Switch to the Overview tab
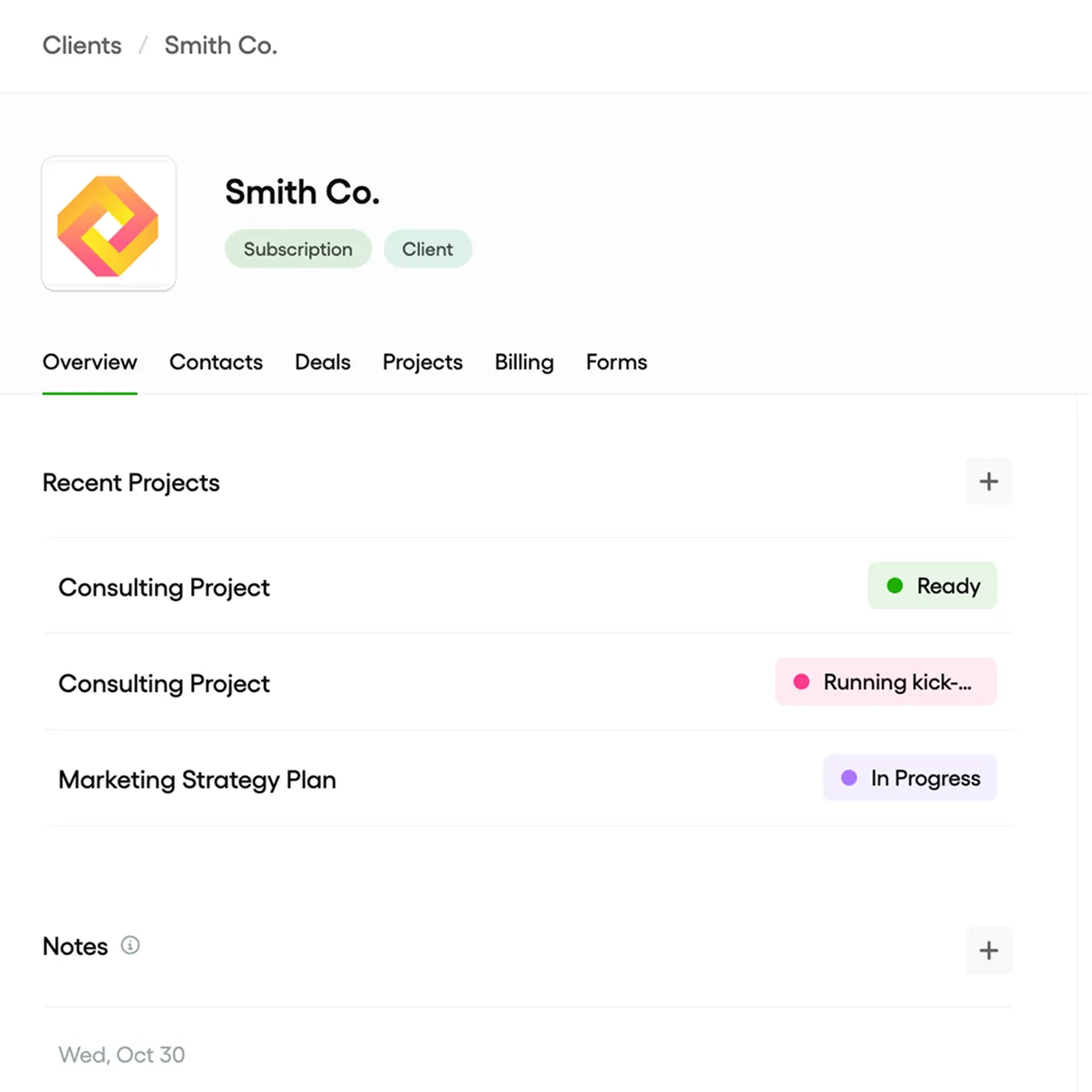 coord(90,362)
